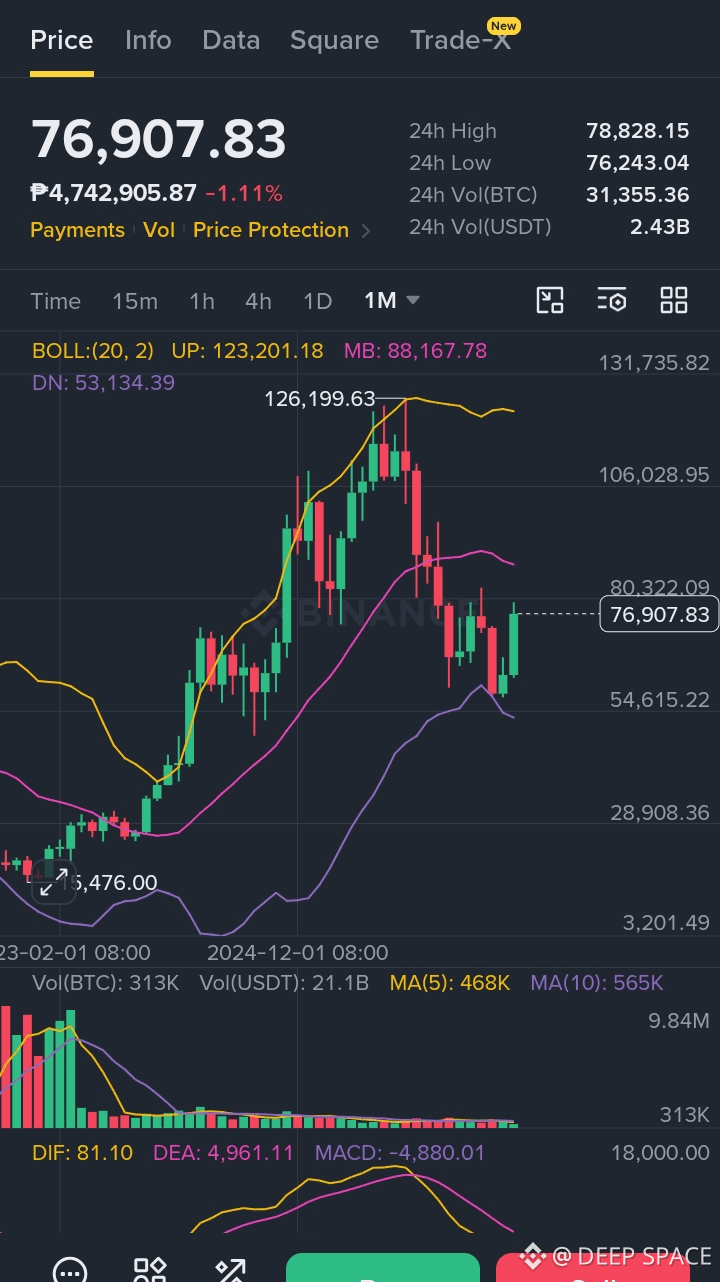
Task: Select the 15m chart interval
Action: click(x=135, y=301)
